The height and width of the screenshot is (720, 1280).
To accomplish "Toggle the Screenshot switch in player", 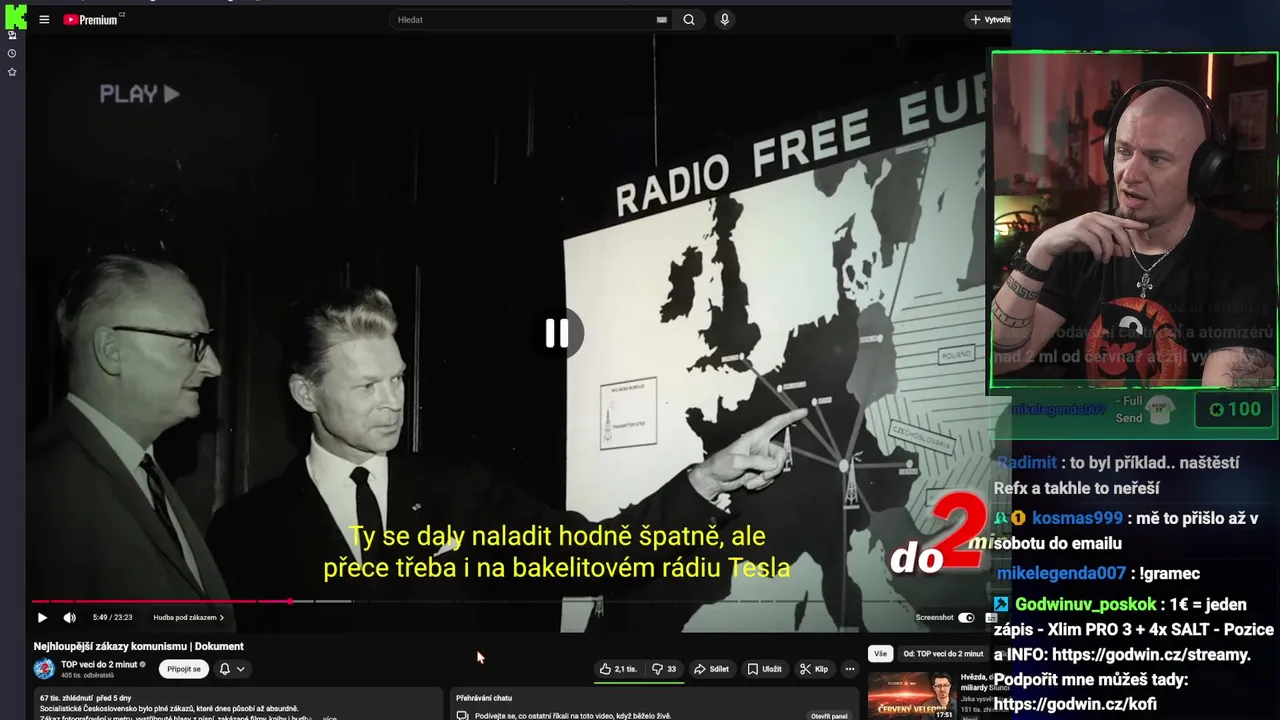I will click(966, 617).
